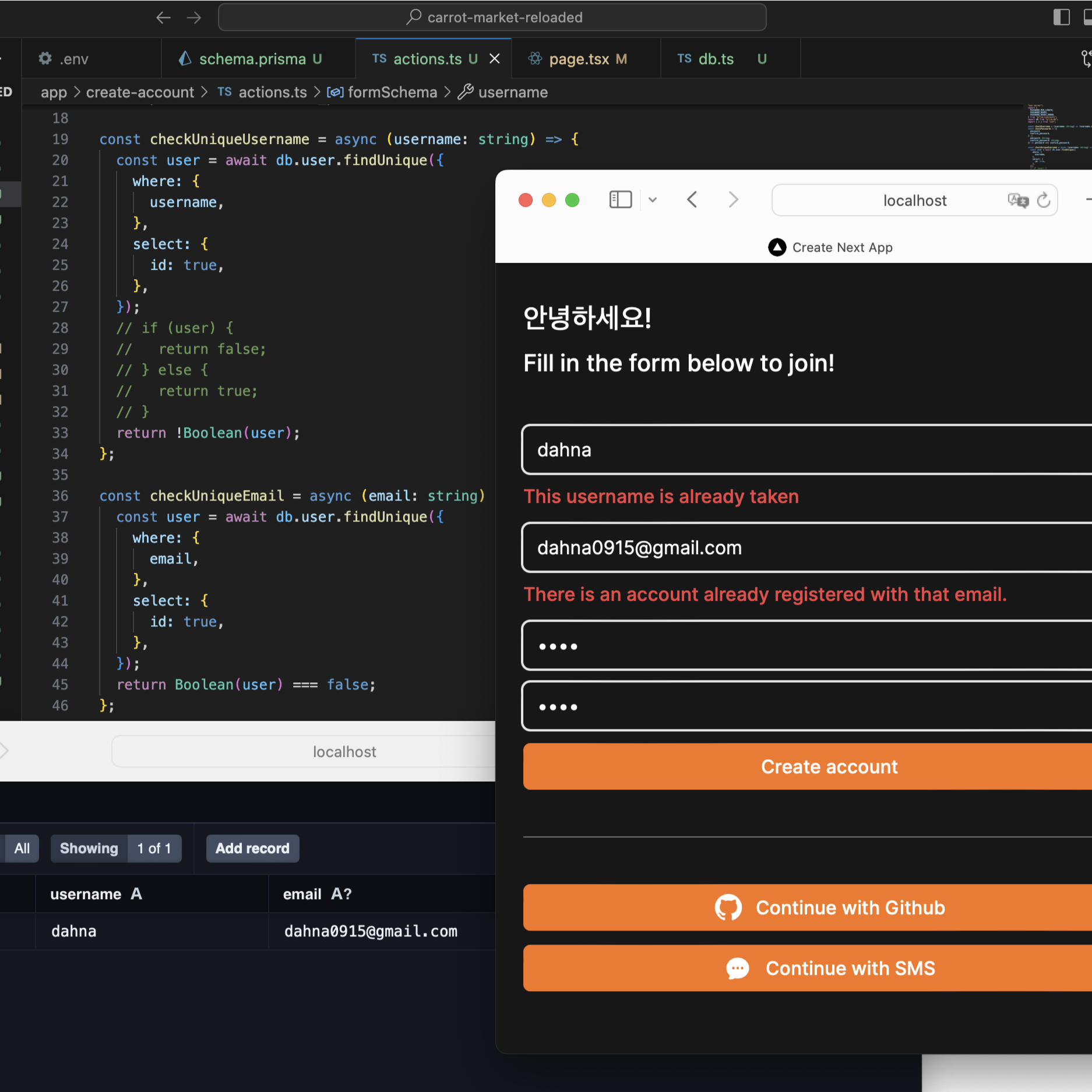Click the dahna username table cell
This screenshot has width=1092, height=1092.
(x=152, y=931)
